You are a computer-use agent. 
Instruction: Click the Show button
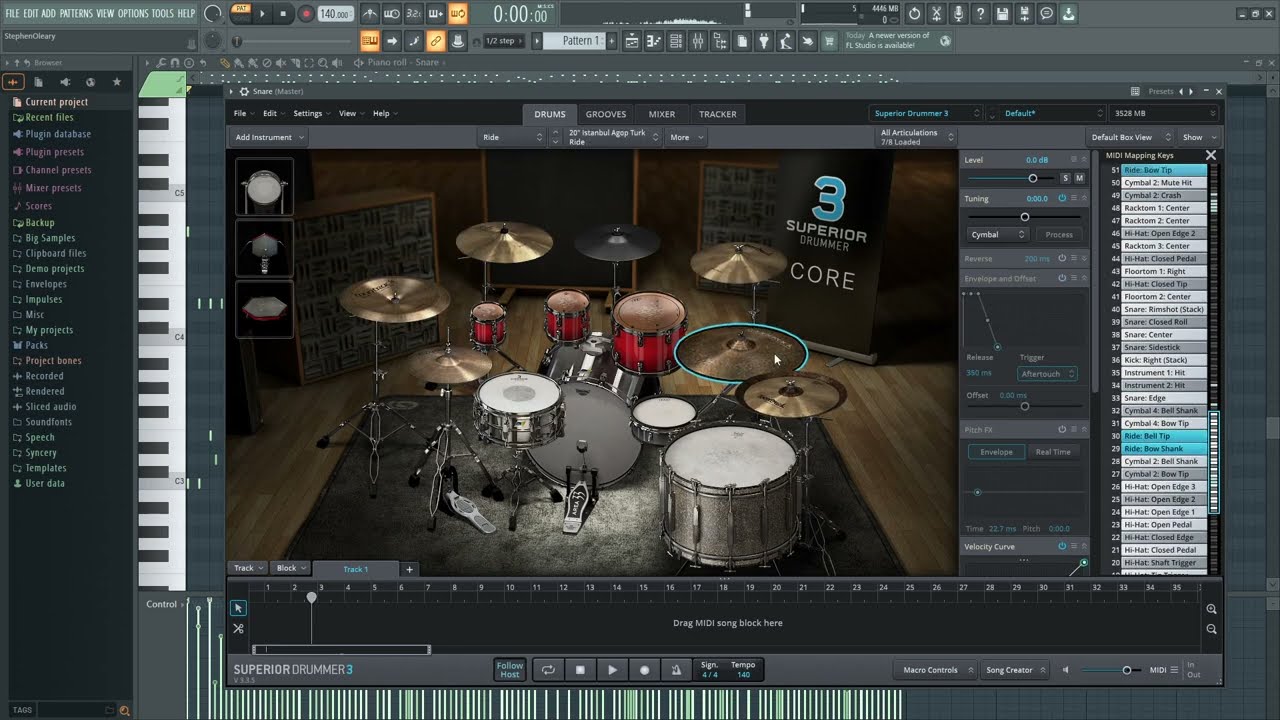tap(1198, 137)
